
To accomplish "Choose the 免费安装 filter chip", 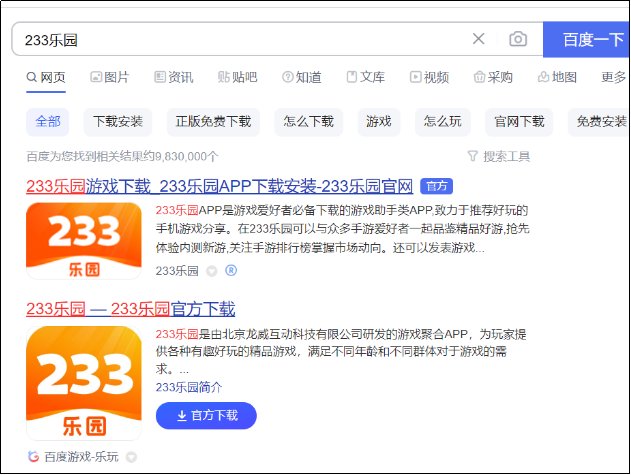I will pyautogui.click(x=599, y=122).
